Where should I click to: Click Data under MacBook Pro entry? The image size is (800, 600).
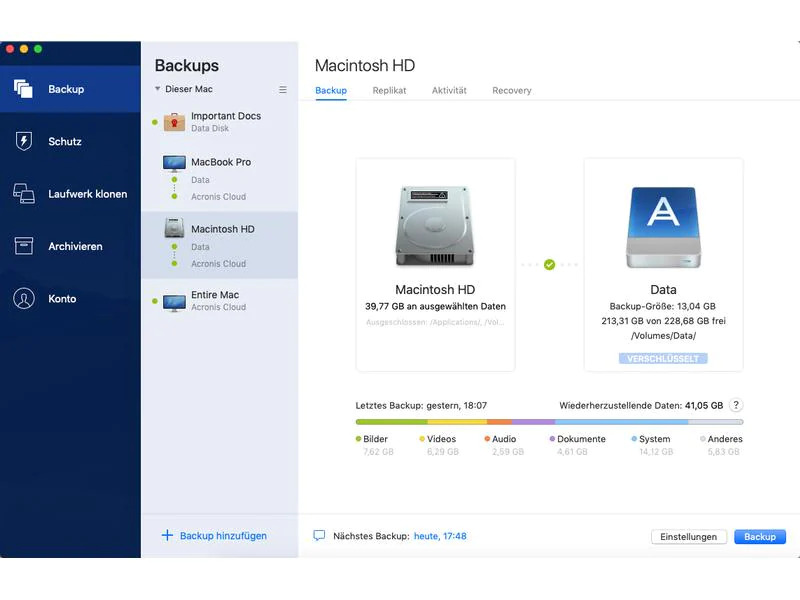(x=200, y=180)
